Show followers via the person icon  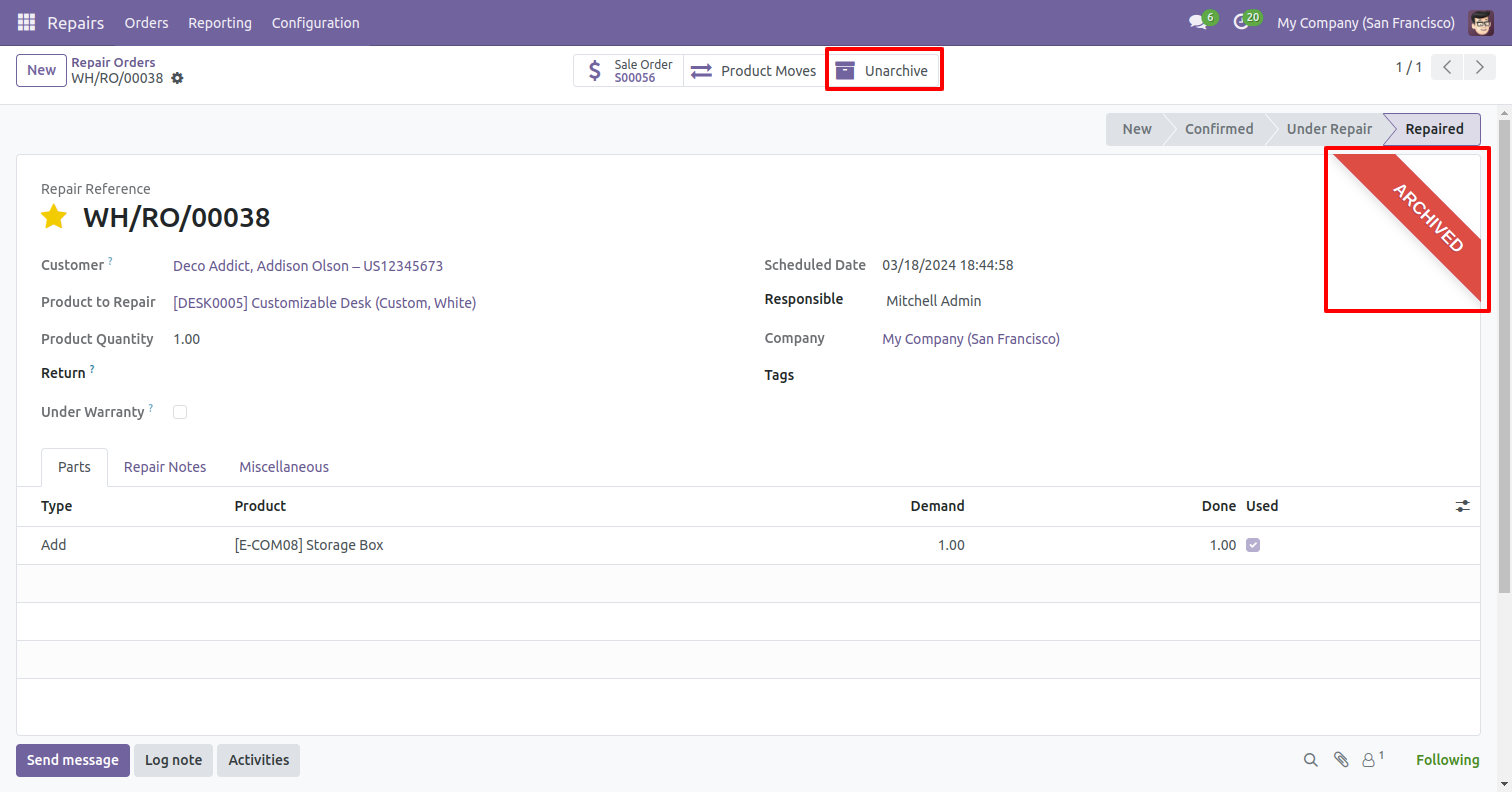tap(1368, 760)
